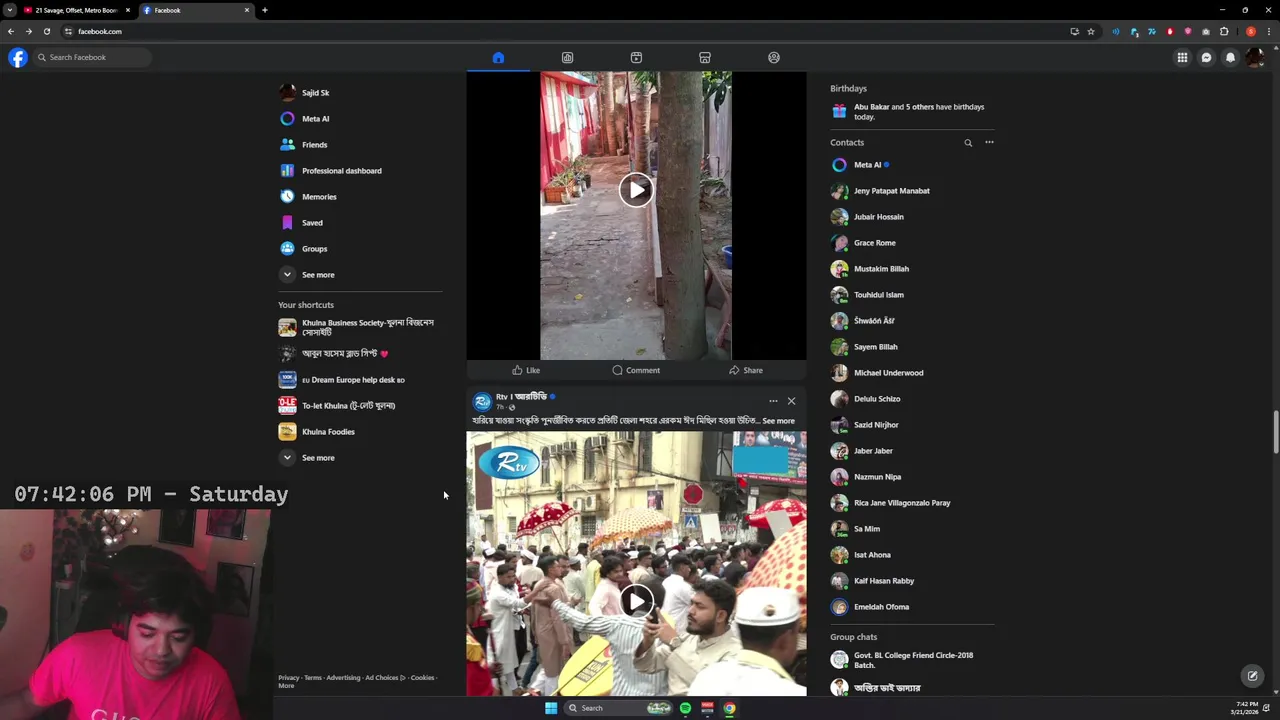Open Saved items in left sidebar
This screenshot has width=1280, height=720.
coord(359,222)
